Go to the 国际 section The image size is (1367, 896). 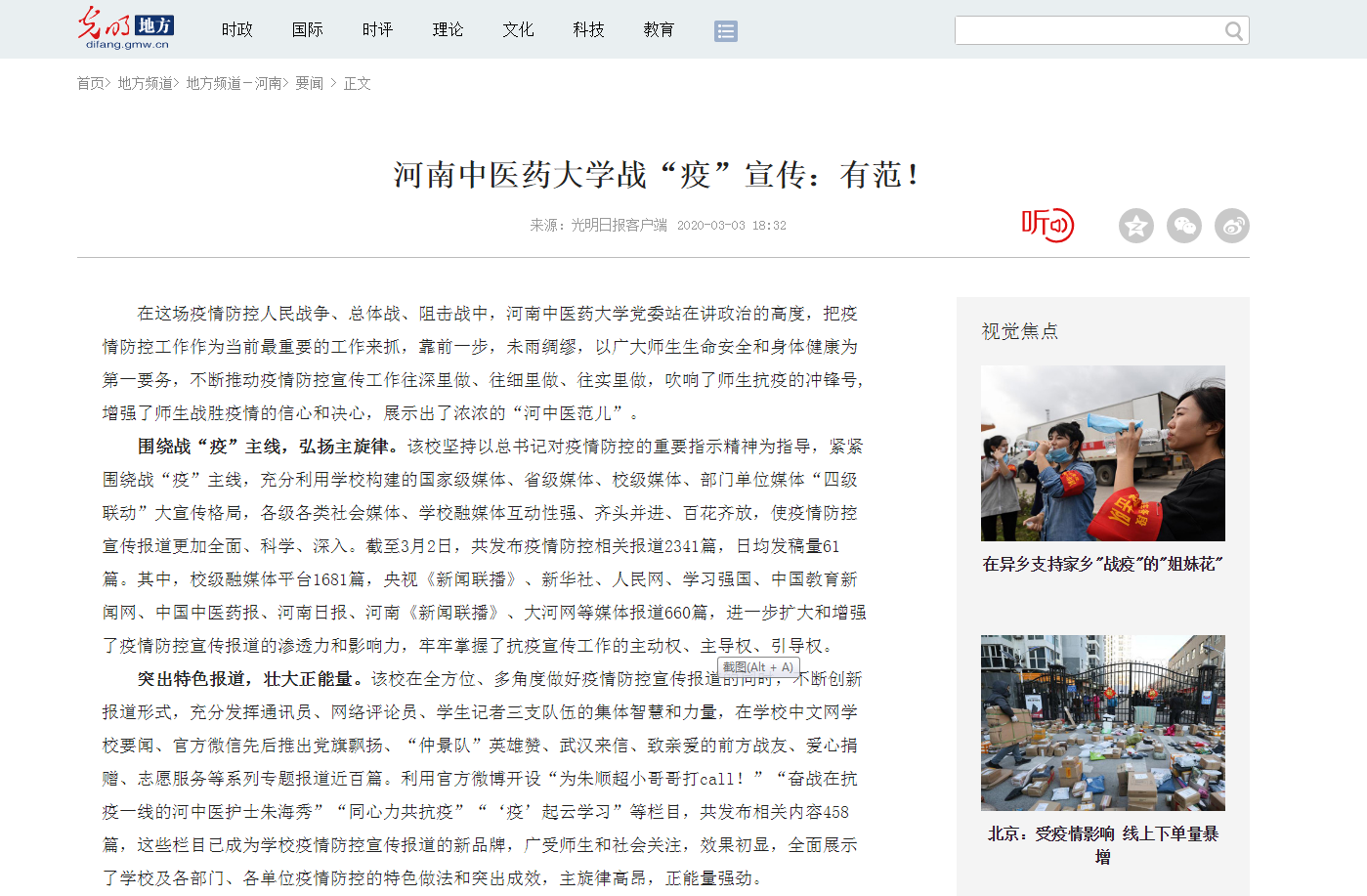click(x=308, y=30)
